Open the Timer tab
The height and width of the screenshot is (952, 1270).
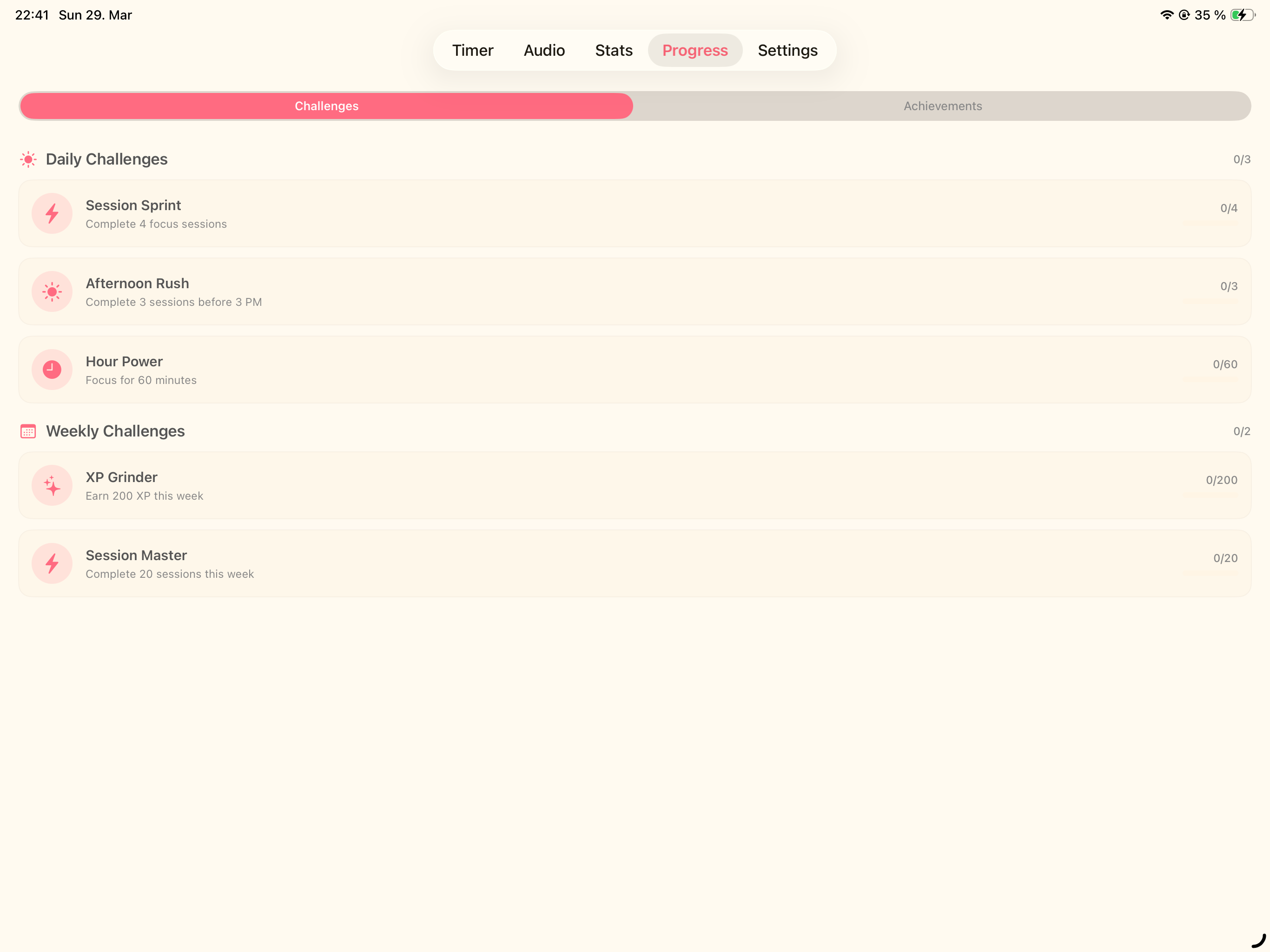[x=472, y=51]
